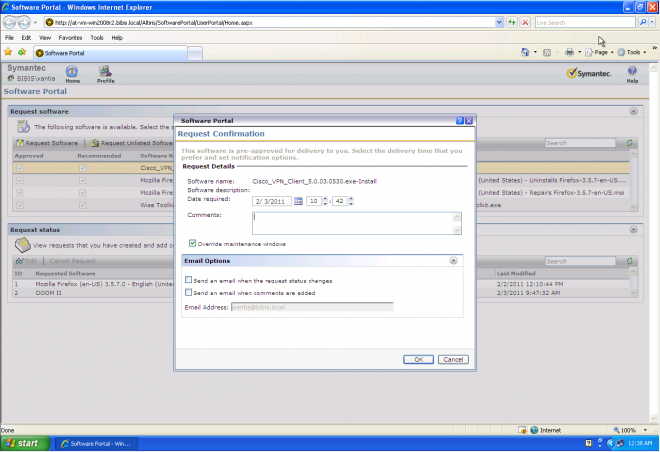This screenshot has height=452, width=660.
Task: Open the address bar history dropdown
Action: pyautogui.click(x=499, y=22)
